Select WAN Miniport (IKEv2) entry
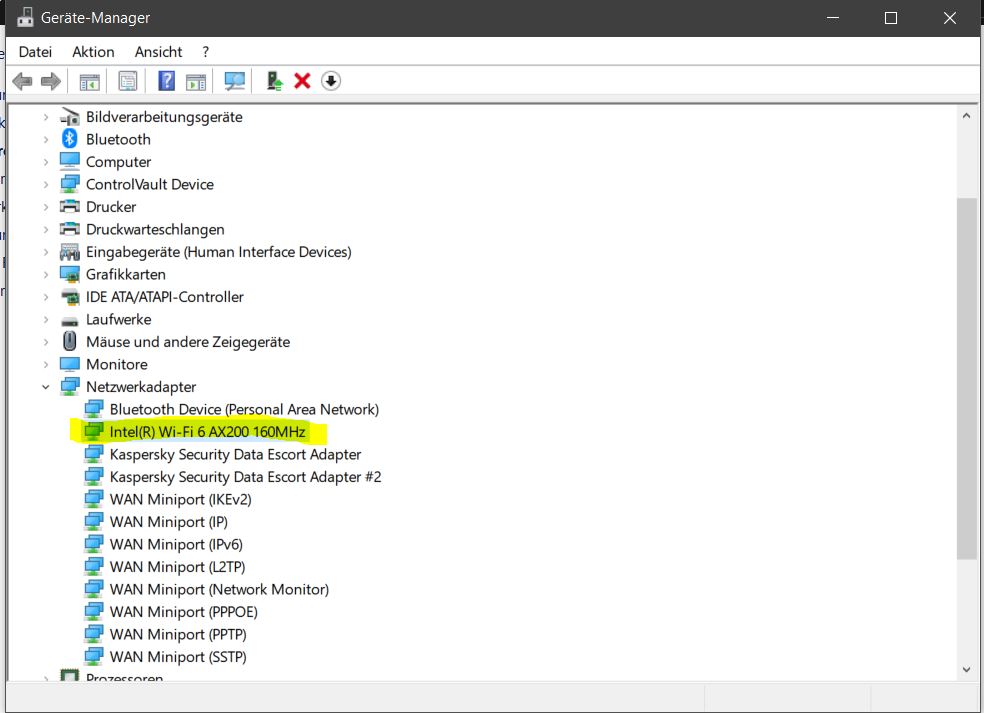 [x=180, y=500]
